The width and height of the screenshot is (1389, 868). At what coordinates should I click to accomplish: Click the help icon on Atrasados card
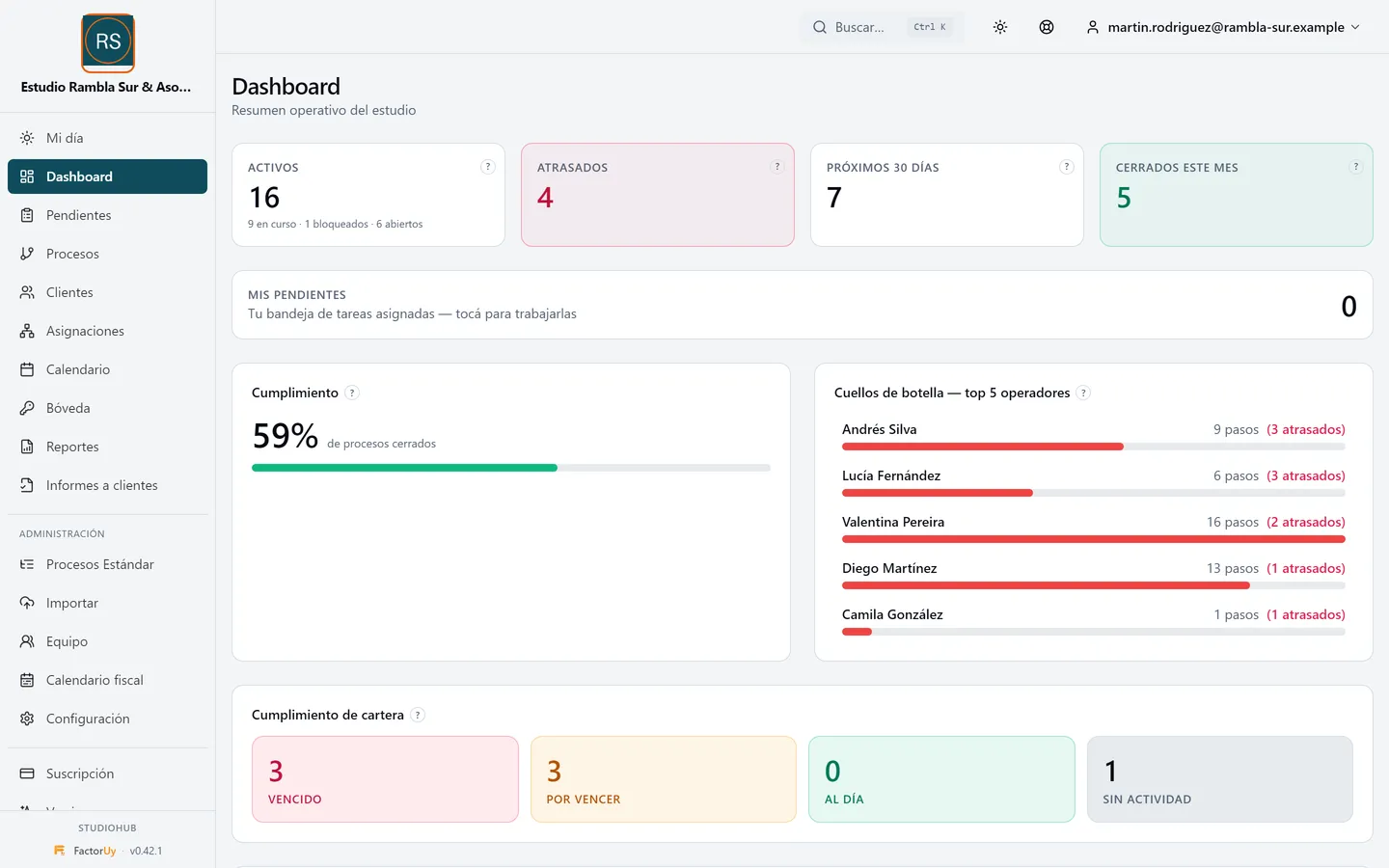(777, 167)
